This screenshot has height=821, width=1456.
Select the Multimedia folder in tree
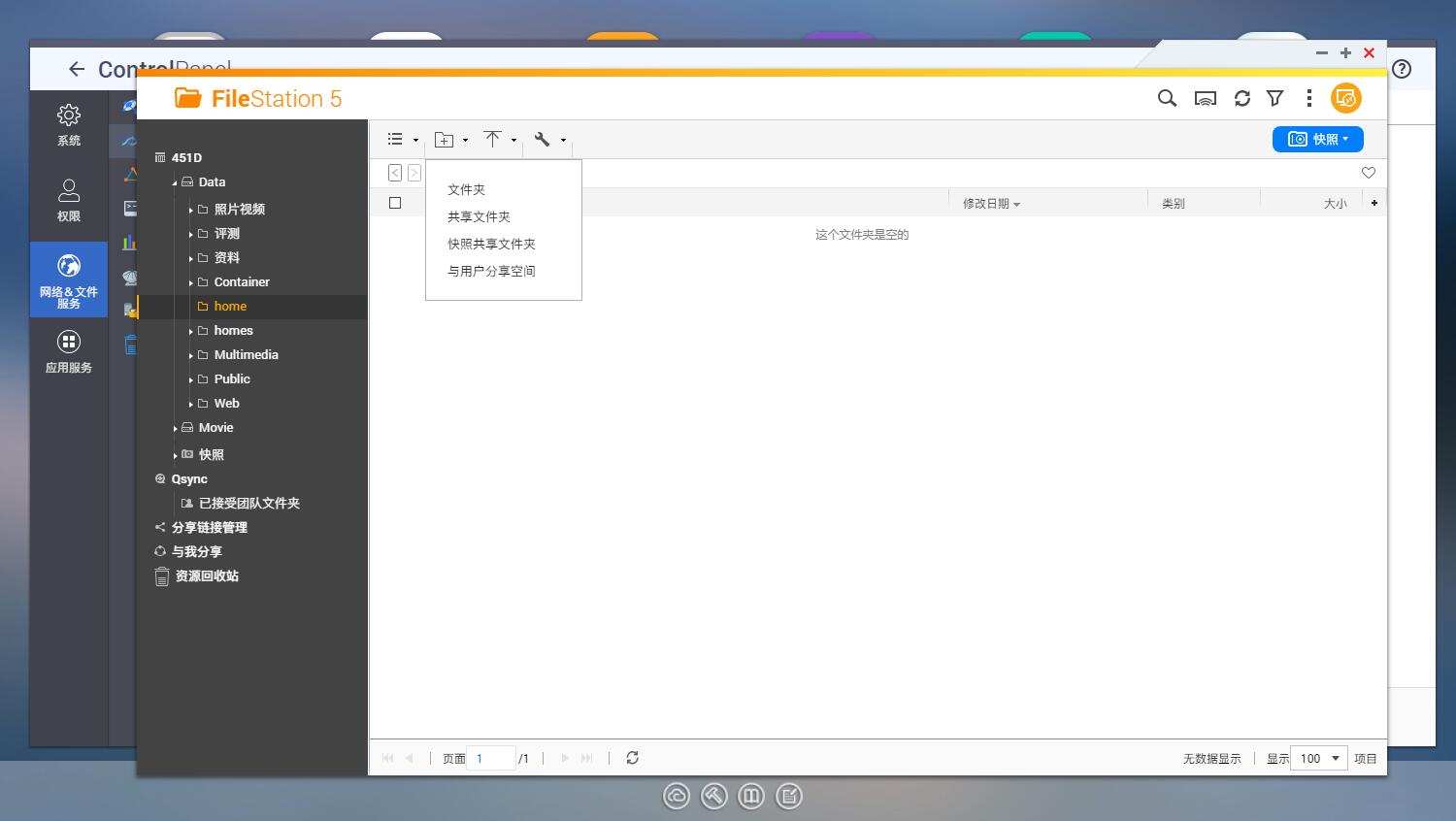click(246, 355)
